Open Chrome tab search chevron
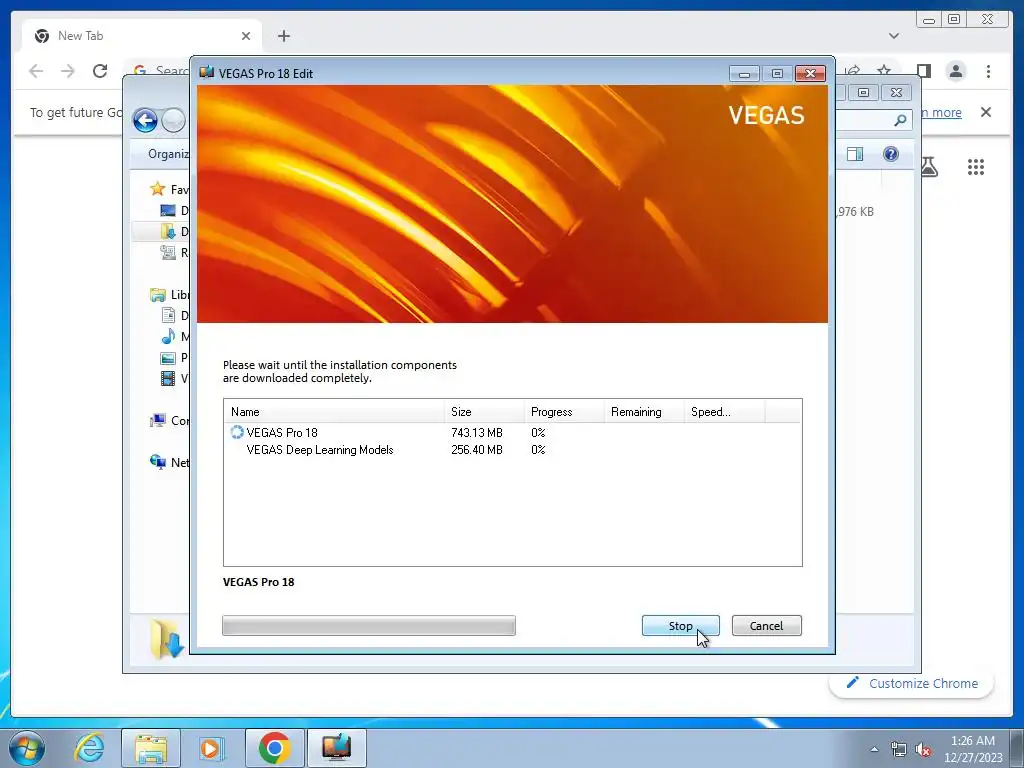The height and width of the screenshot is (768, 1024). pyautogui.click(x=894, y=36)
